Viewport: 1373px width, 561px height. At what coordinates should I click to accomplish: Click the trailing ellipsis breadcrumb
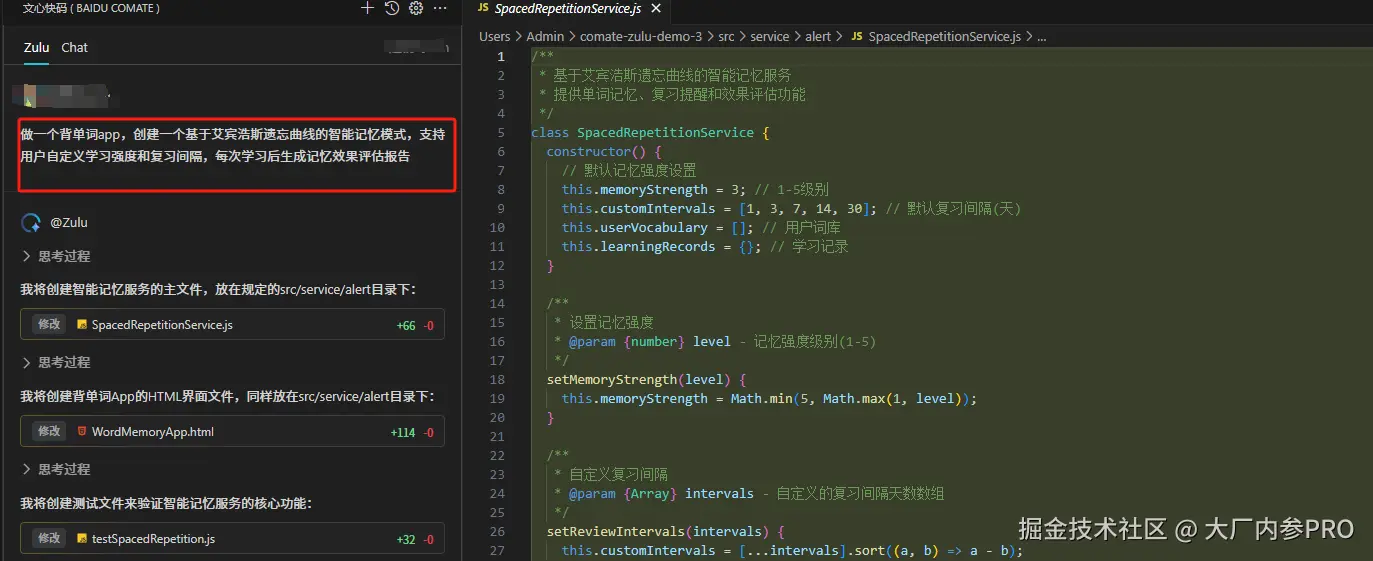pyautogui.click(x=1041, y=36)
